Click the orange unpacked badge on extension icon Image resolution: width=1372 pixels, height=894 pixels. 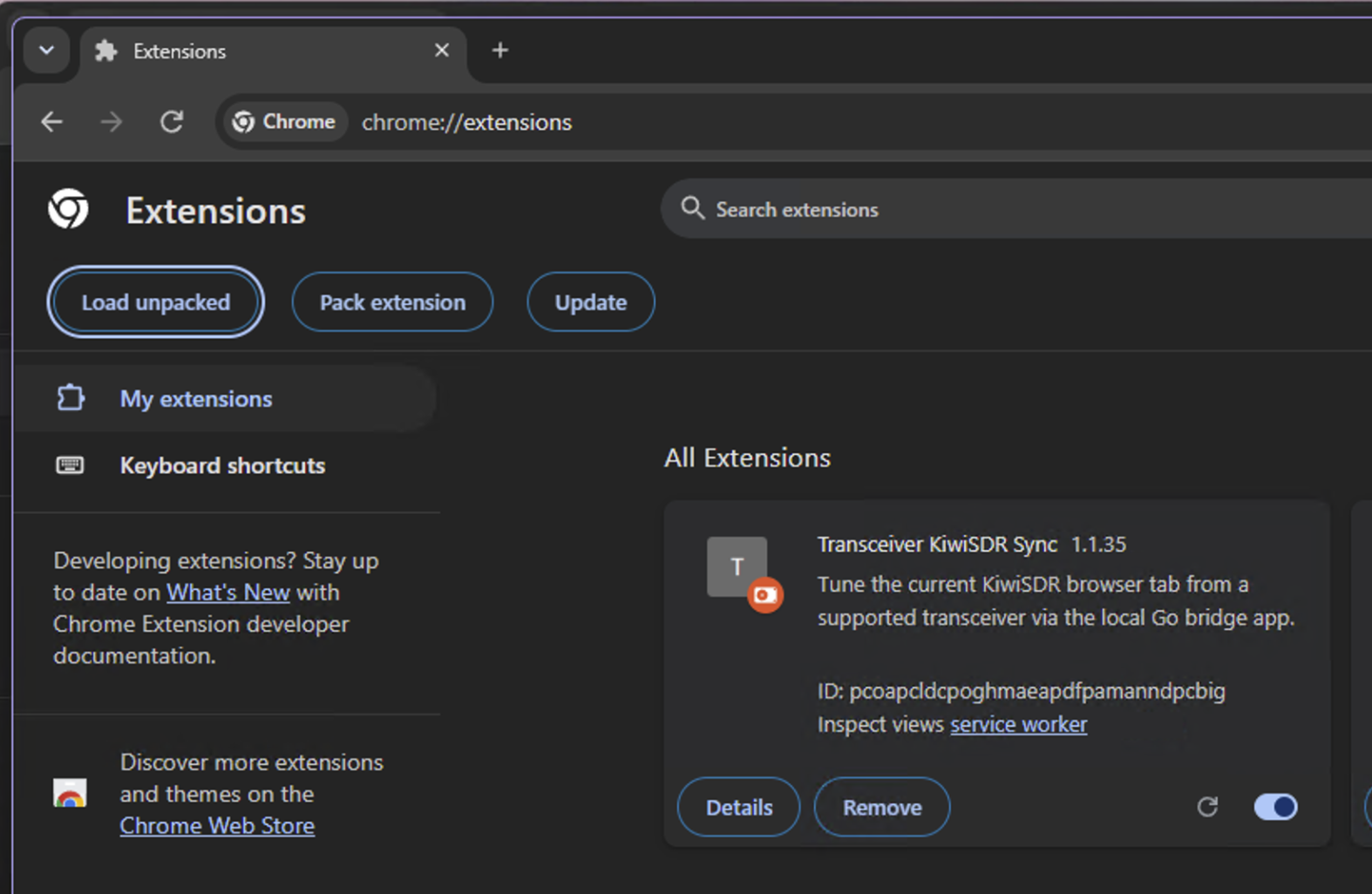click(x=765, y=595)
